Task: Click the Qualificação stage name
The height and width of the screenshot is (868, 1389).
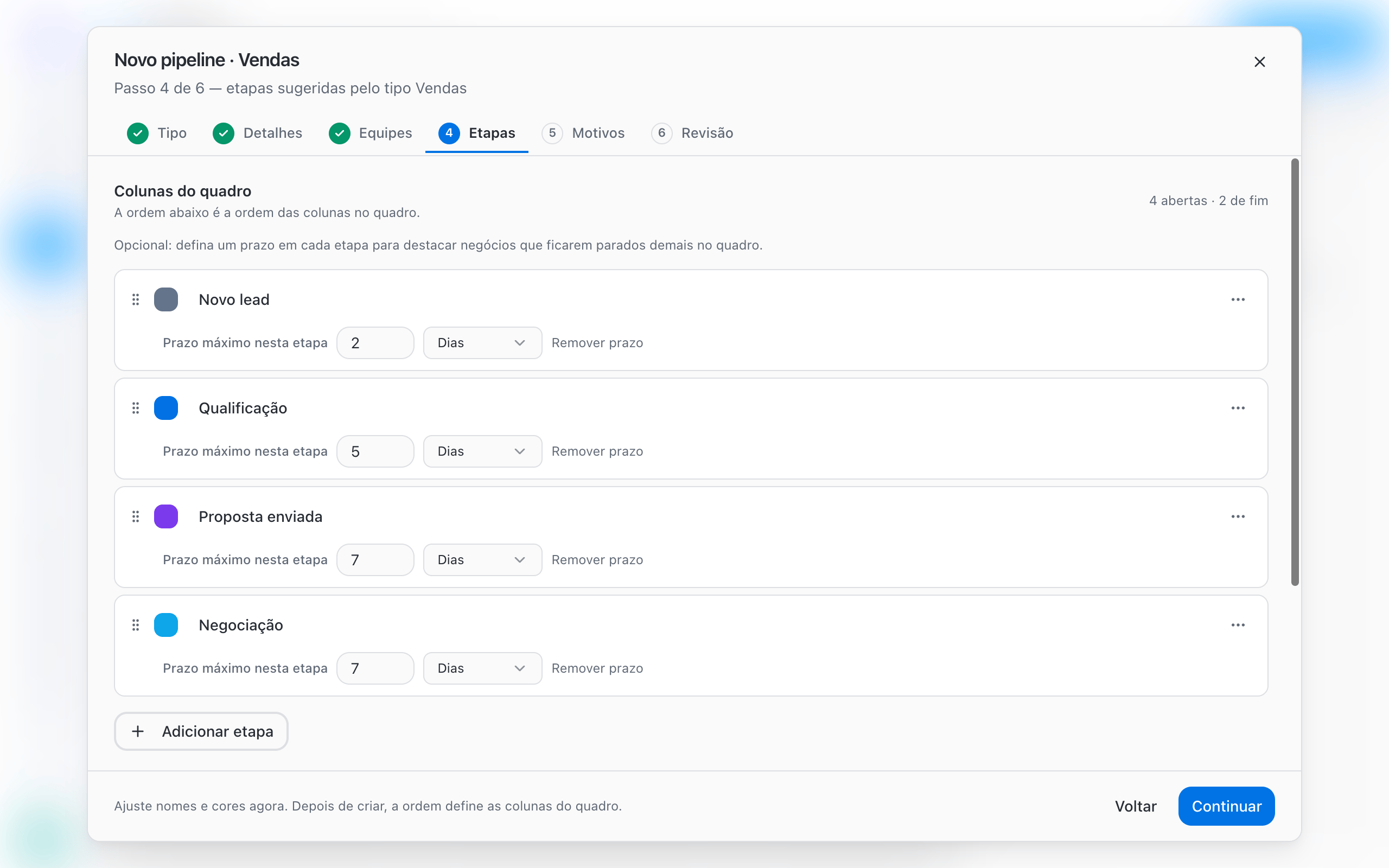Action: (243, 408)
